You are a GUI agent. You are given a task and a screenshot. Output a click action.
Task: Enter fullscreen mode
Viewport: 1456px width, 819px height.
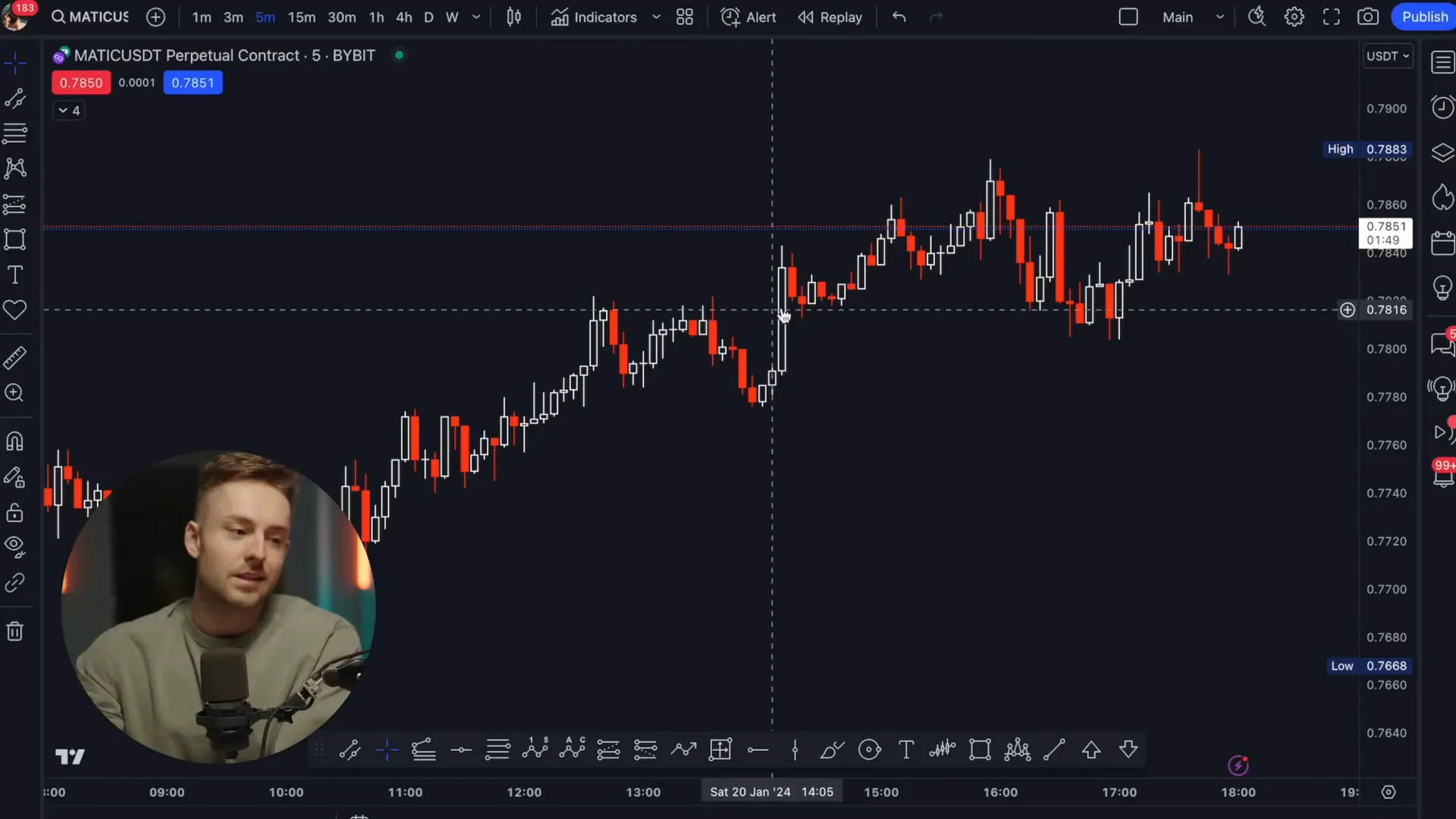pyautogui.click(x=1332, y=17)
